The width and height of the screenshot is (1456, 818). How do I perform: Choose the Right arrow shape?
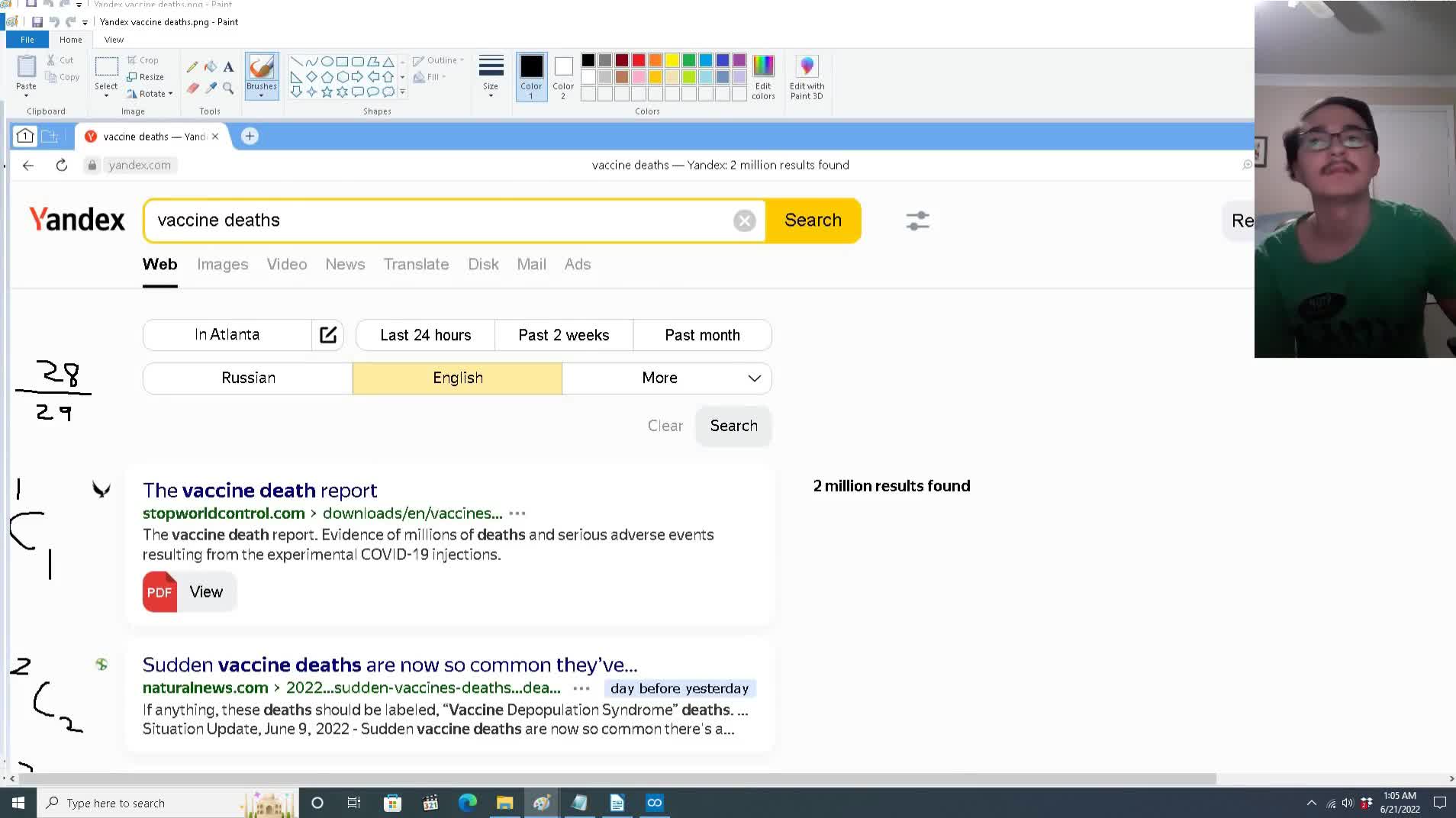coord(357,76)
